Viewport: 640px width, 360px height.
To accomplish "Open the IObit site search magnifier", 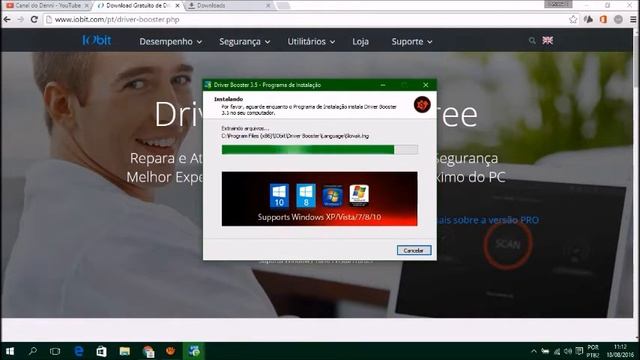I will [x=532, y=41].
